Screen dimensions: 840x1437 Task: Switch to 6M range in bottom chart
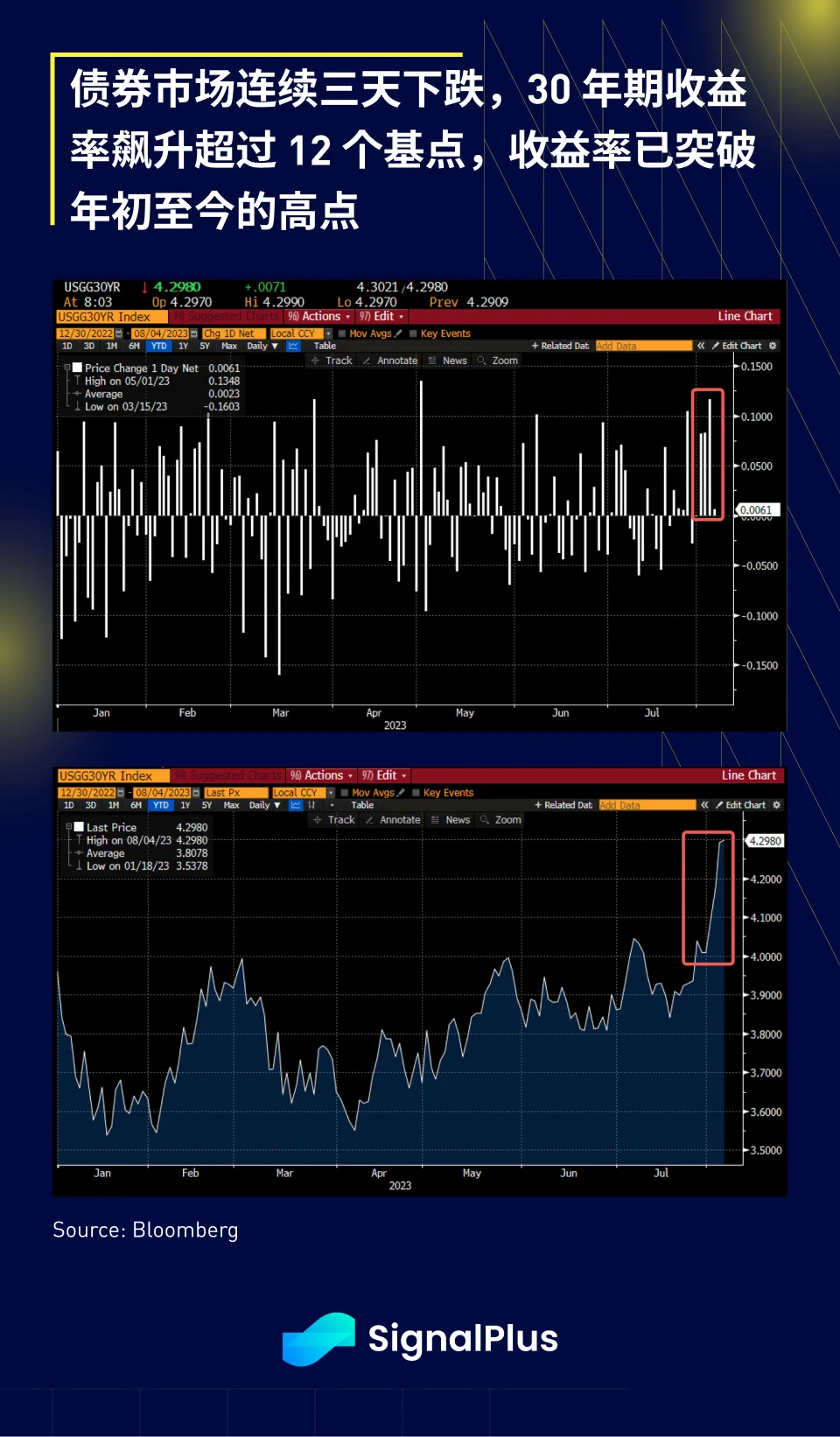pos(136,805)
